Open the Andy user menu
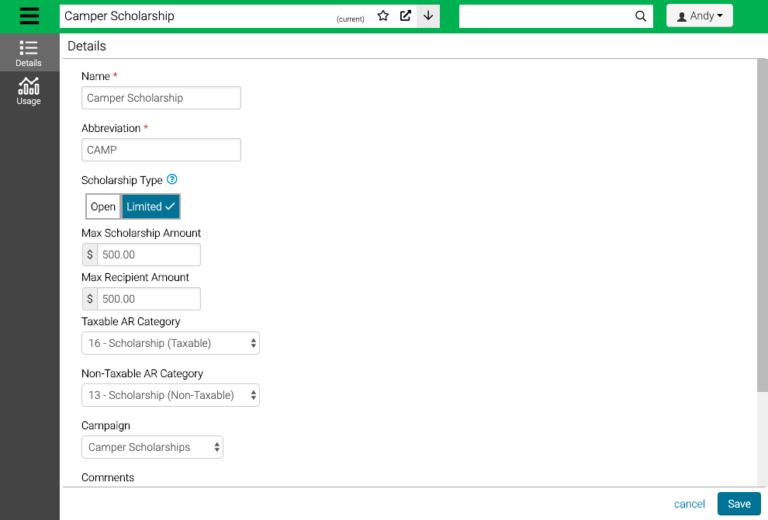This screenshot has height=520, width=768. point(699,16)
